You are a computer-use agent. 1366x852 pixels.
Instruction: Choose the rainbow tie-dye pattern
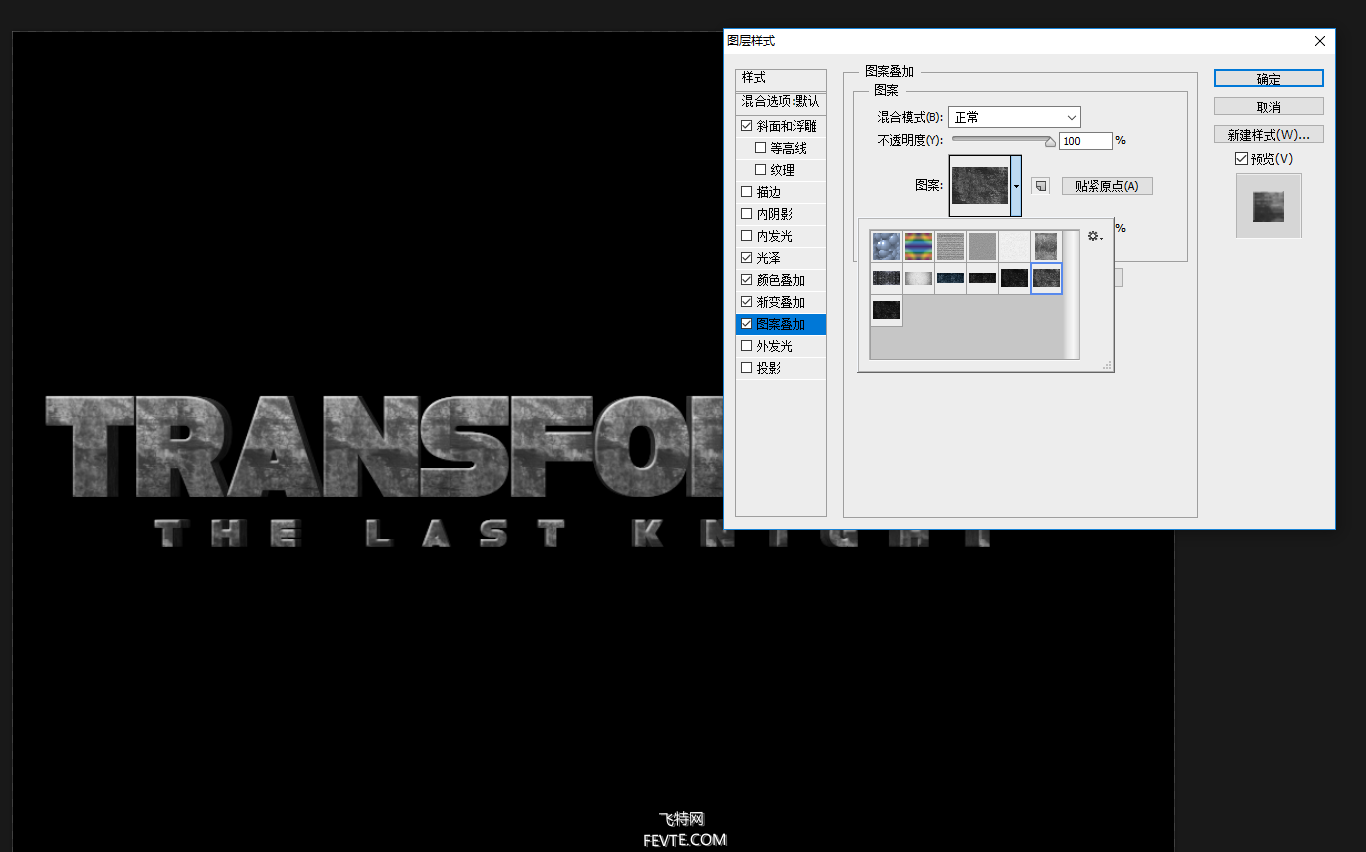pyautogui.click(x=918, y=246)
